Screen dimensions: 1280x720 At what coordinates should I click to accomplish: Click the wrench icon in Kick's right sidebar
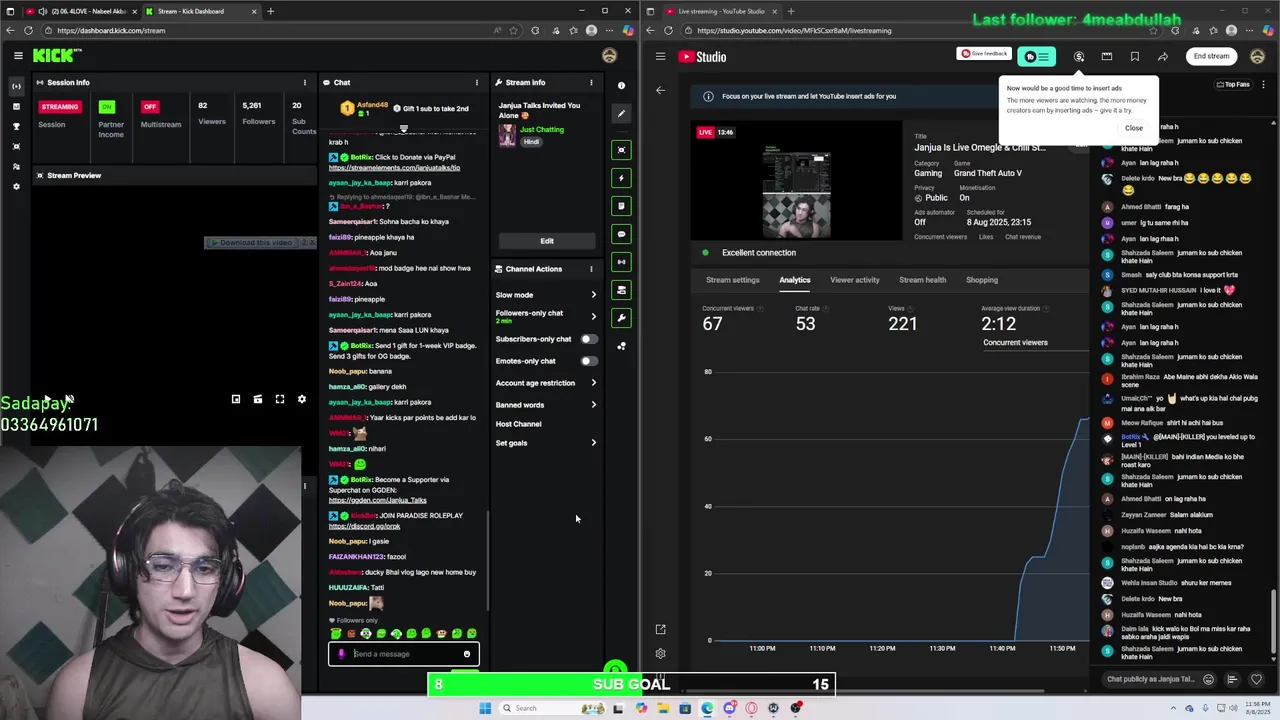pyautogui.click(x=621, y=318)
